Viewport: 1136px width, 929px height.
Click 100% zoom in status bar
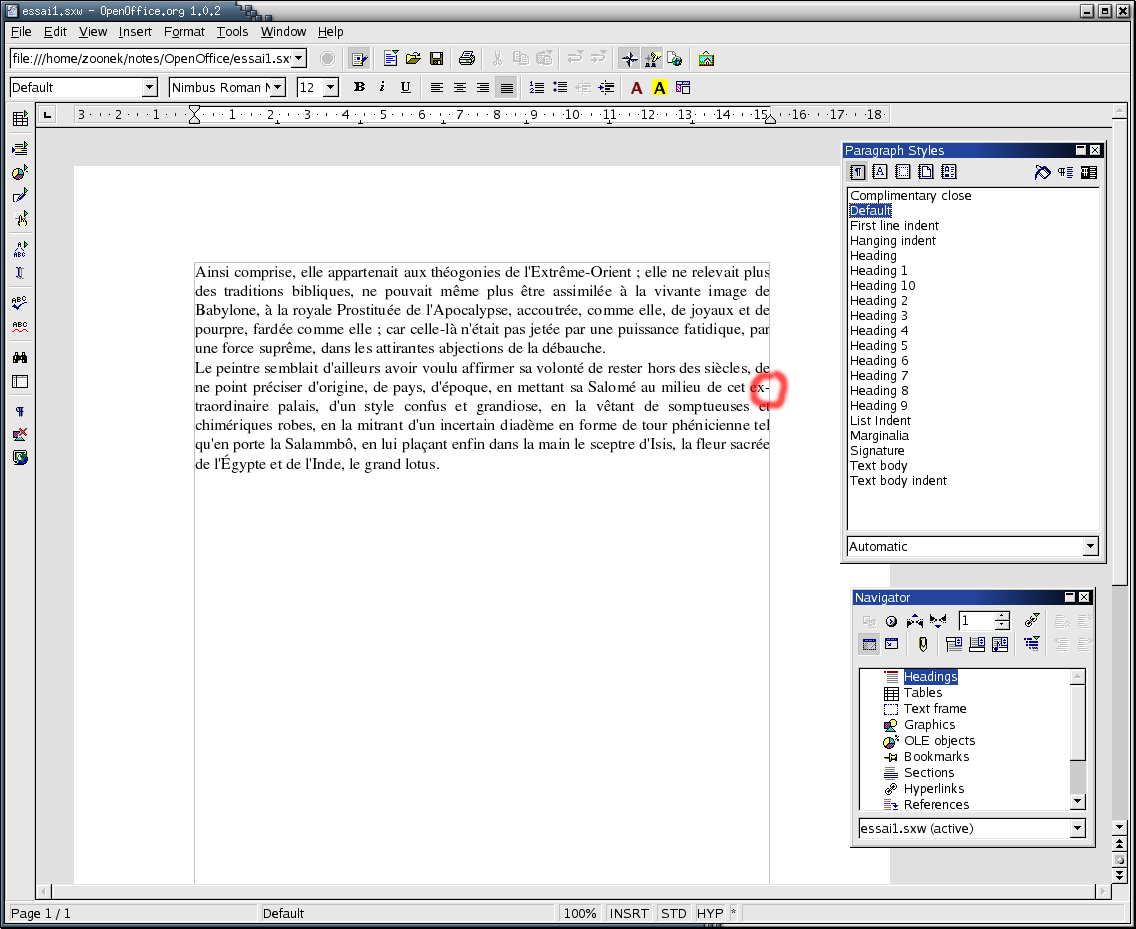(x=580, y=913)
